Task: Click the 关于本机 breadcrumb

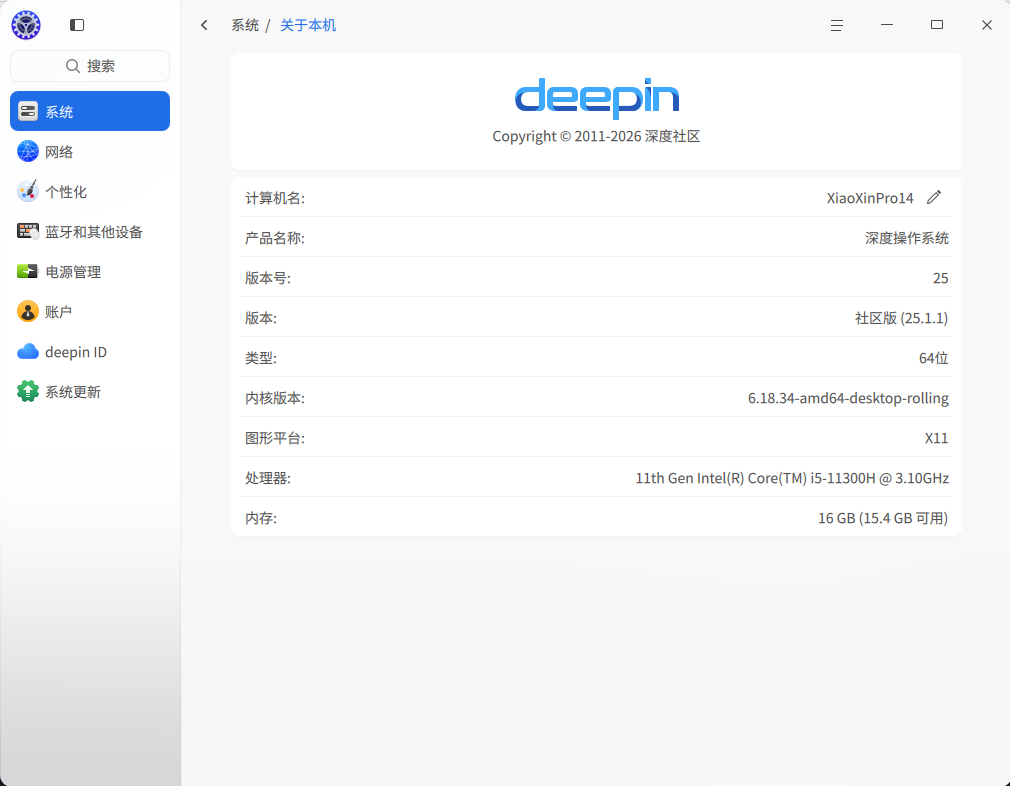Action: click(x=308, y=25)
